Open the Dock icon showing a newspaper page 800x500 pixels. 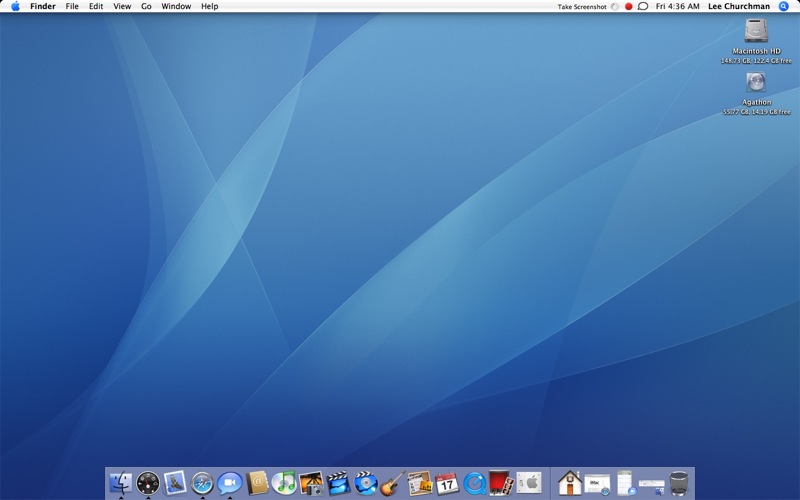pos(420,483)
